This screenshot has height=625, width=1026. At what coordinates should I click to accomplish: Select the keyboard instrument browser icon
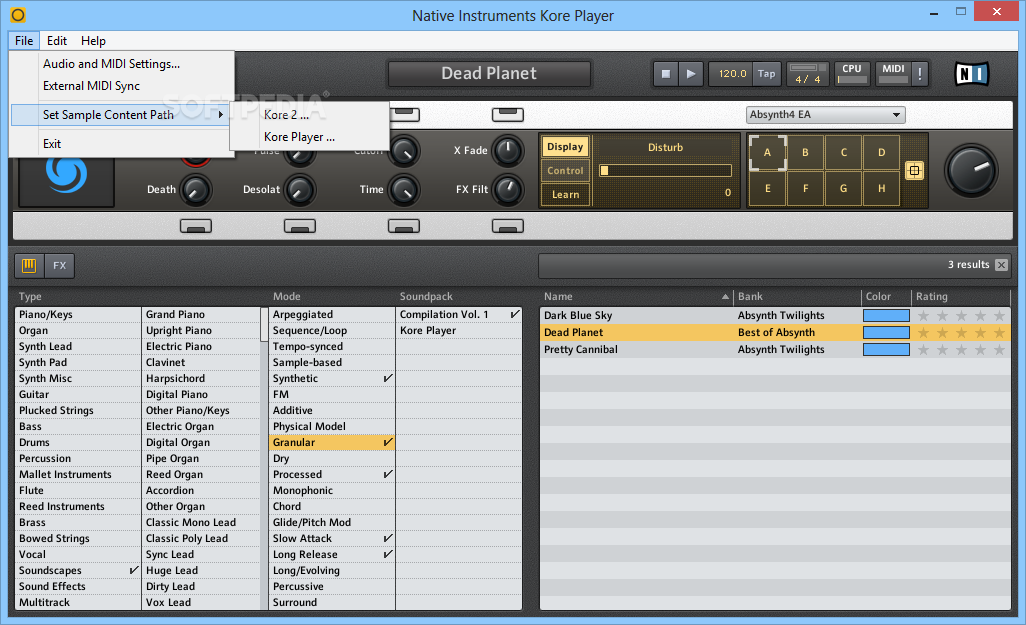[x=29, y=265]
